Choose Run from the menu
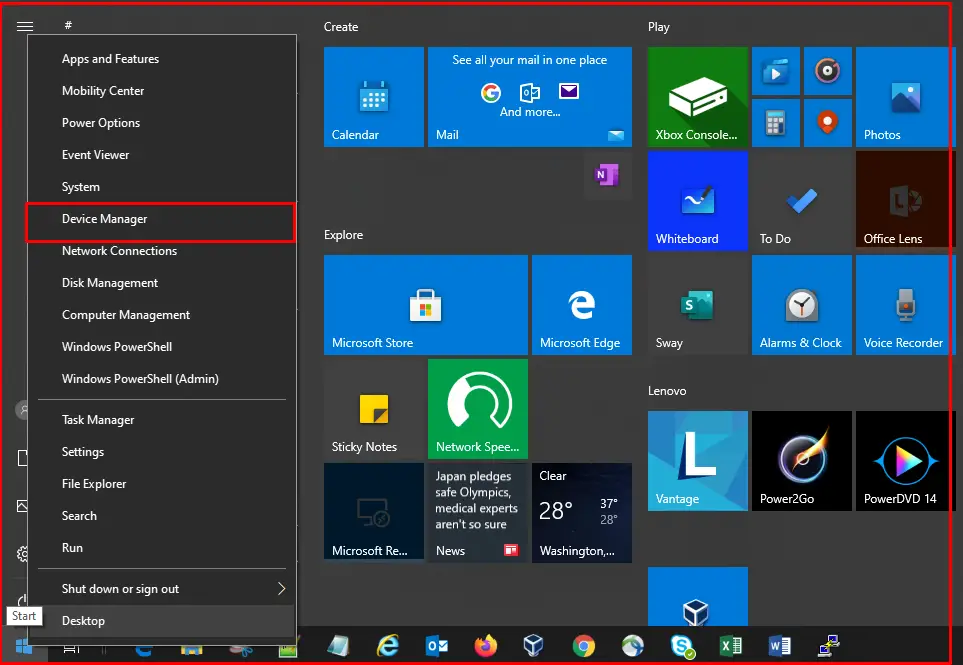963x665 pixels. (162, 548)
